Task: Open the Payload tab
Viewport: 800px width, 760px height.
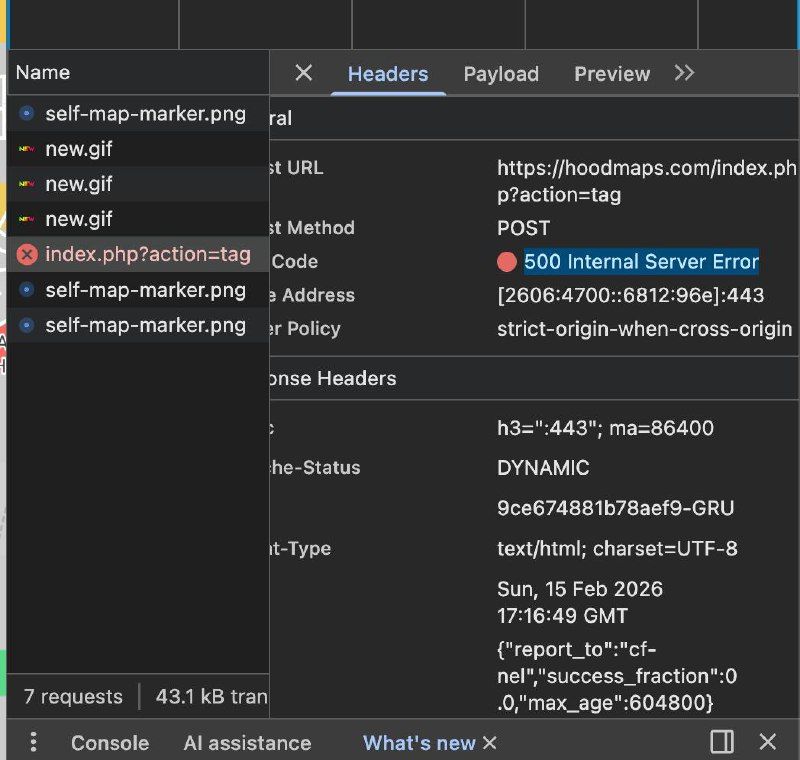Action: (501, 74)
